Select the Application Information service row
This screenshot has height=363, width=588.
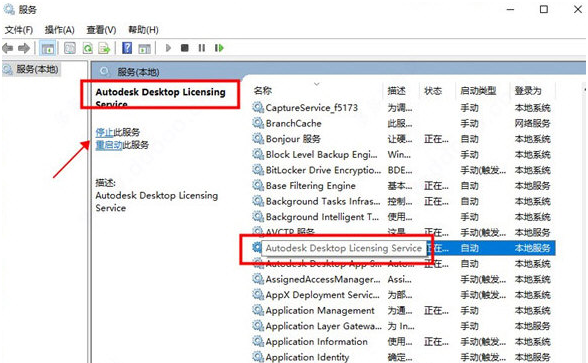(403, 342)
